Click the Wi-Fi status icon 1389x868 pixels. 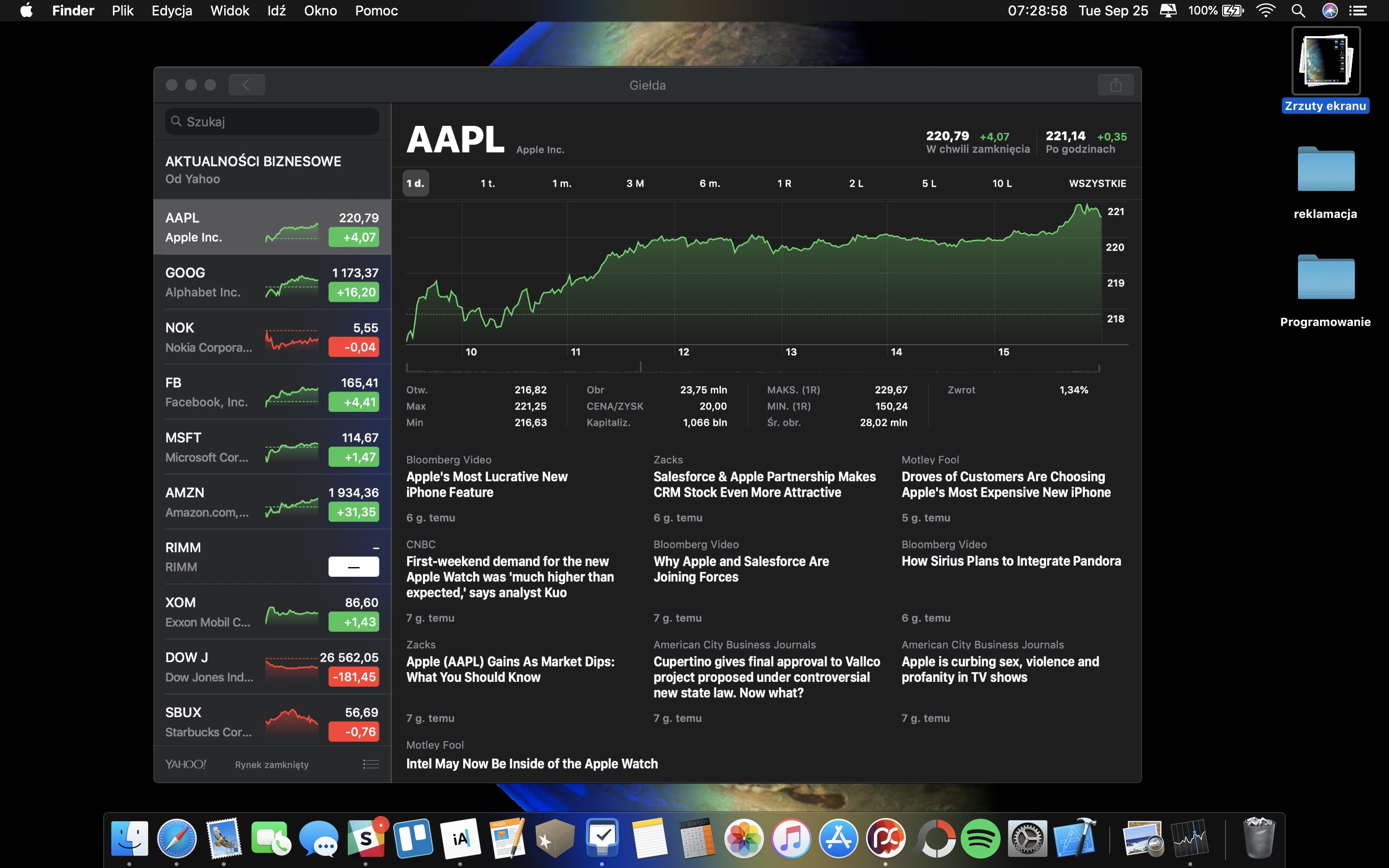[1266, 10]
